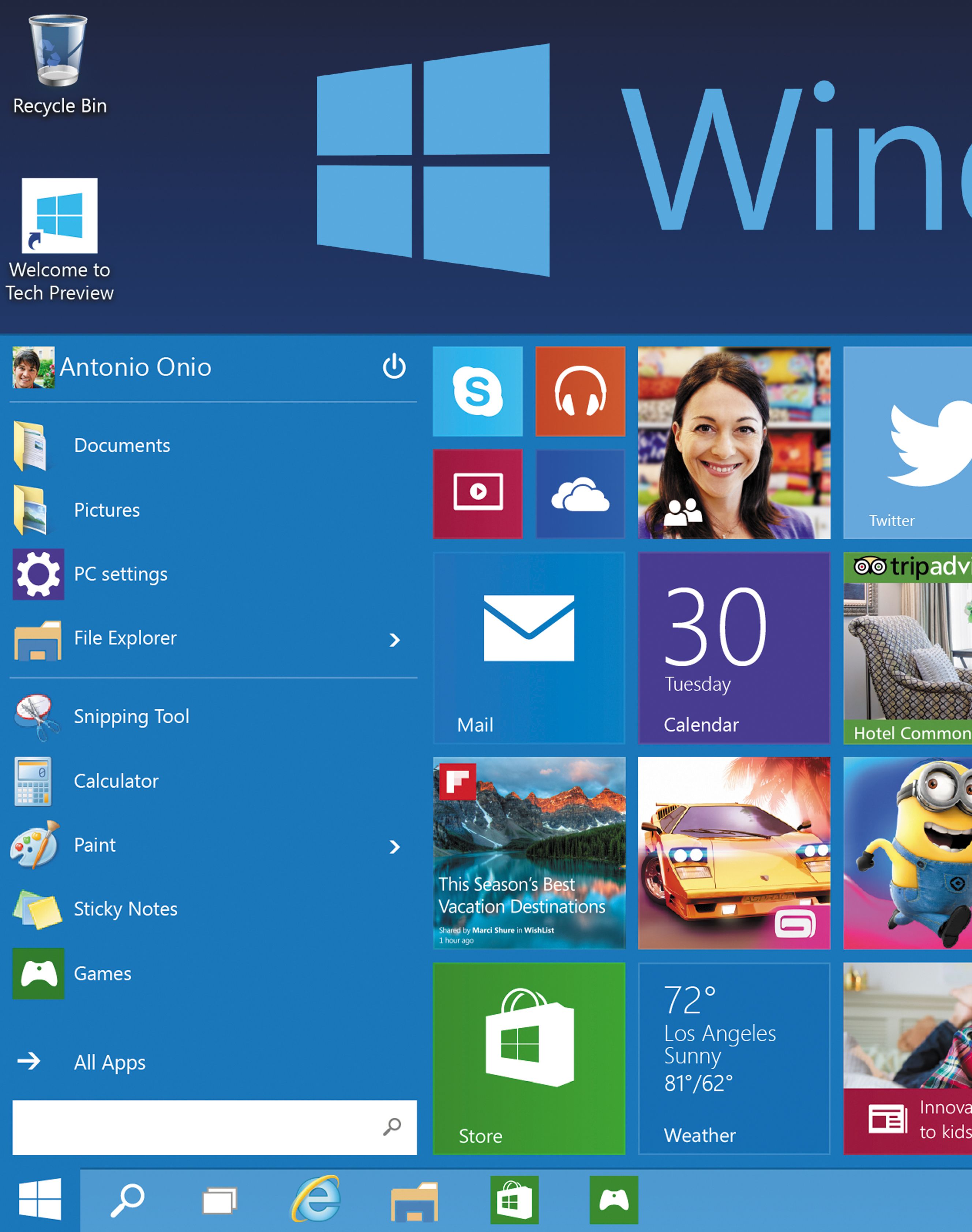Open the Skype tile
The image size is (972, 1232).
477,391
